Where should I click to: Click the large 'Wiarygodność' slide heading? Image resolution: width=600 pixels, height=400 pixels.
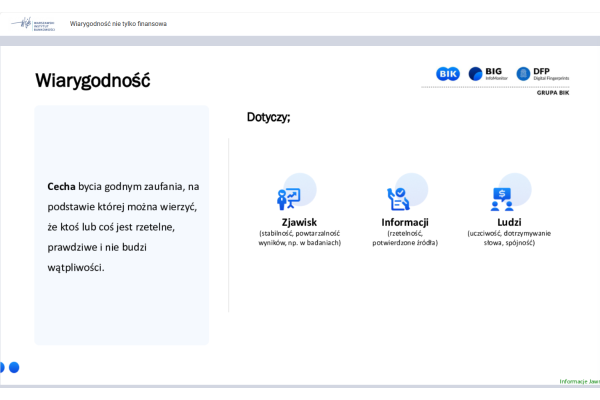[x=93, y=80]
